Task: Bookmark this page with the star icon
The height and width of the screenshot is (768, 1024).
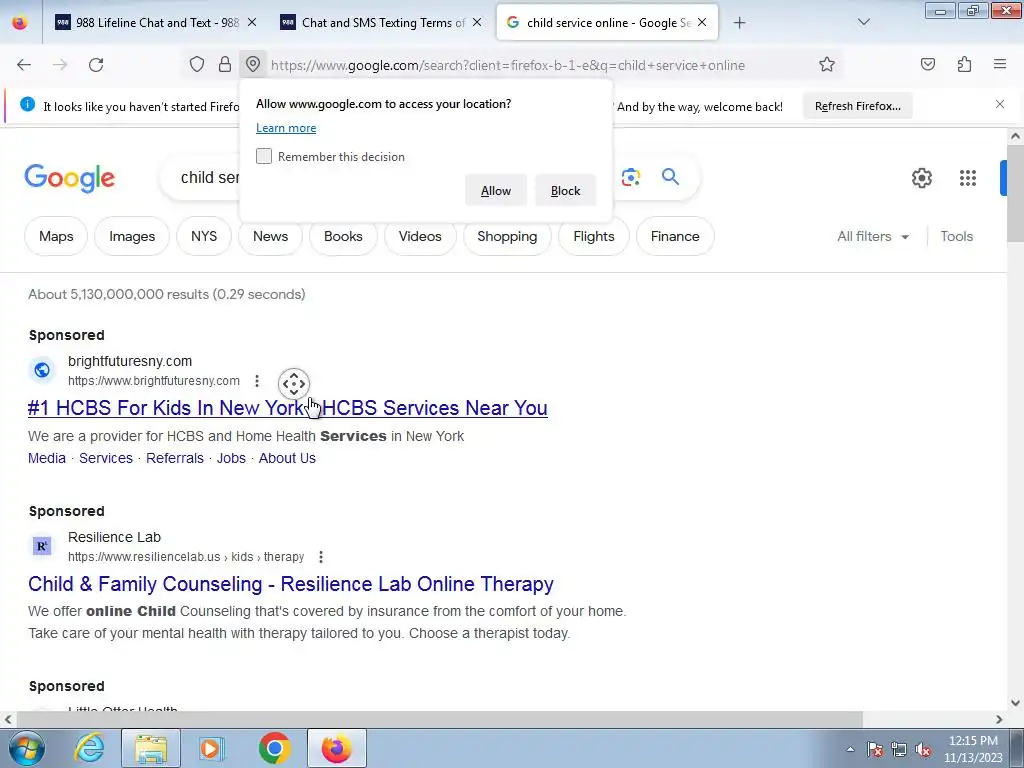Action: point(827,64)
